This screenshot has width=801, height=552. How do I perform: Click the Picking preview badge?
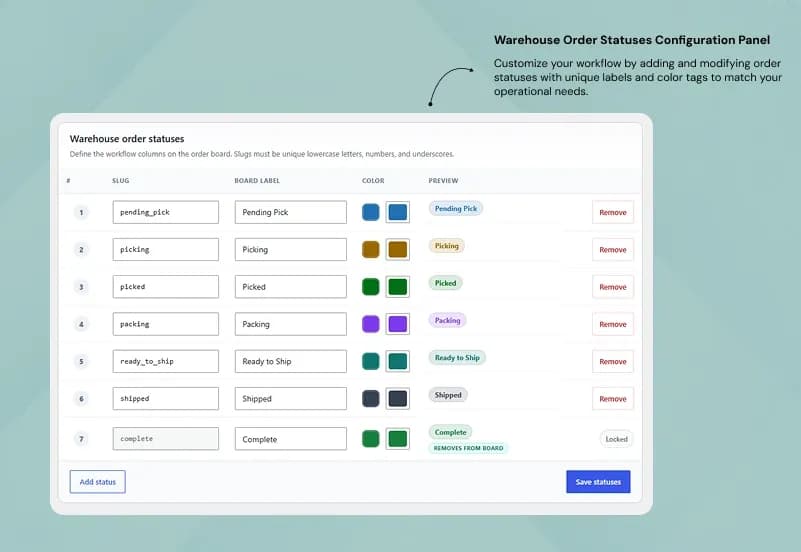pos(446,246)
